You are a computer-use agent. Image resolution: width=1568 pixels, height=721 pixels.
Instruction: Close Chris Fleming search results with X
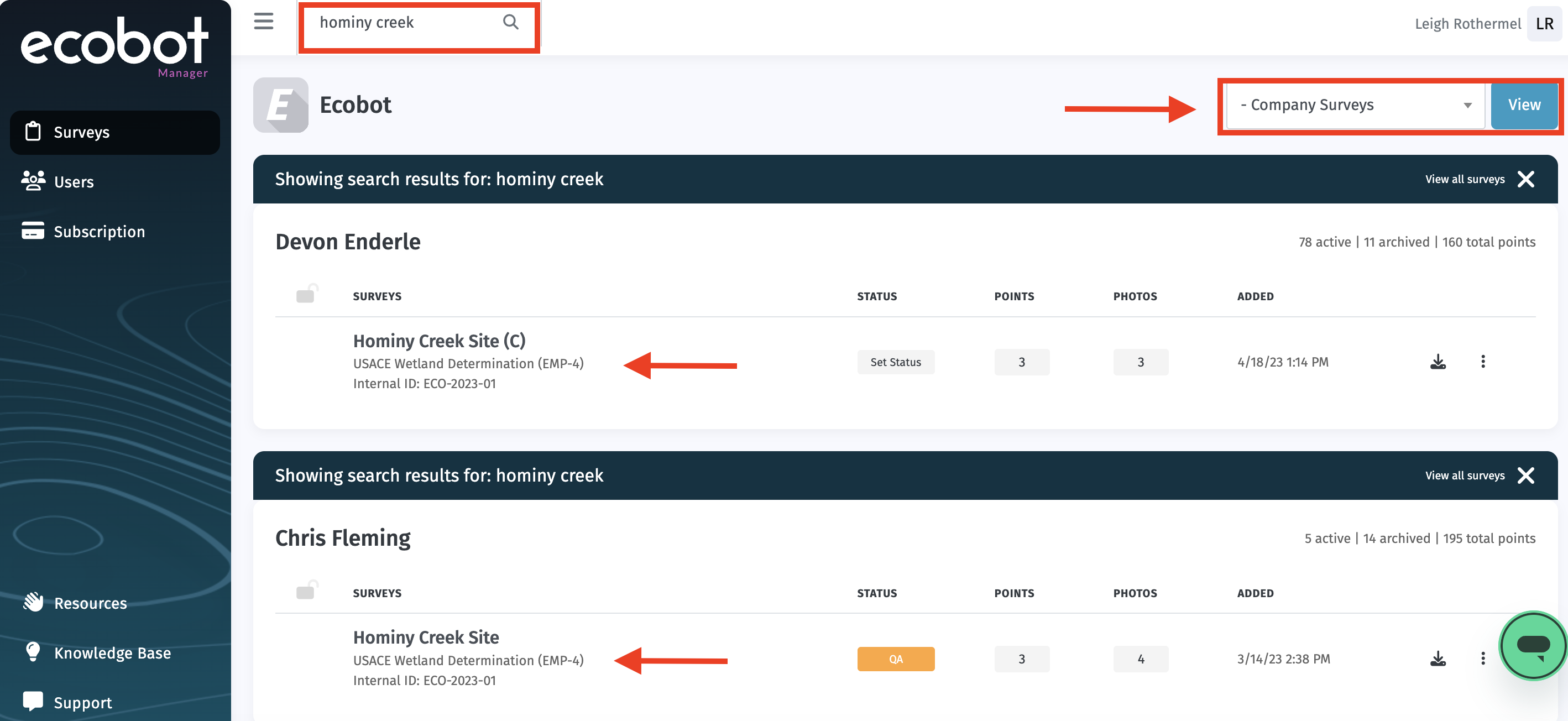point(1526,475)
